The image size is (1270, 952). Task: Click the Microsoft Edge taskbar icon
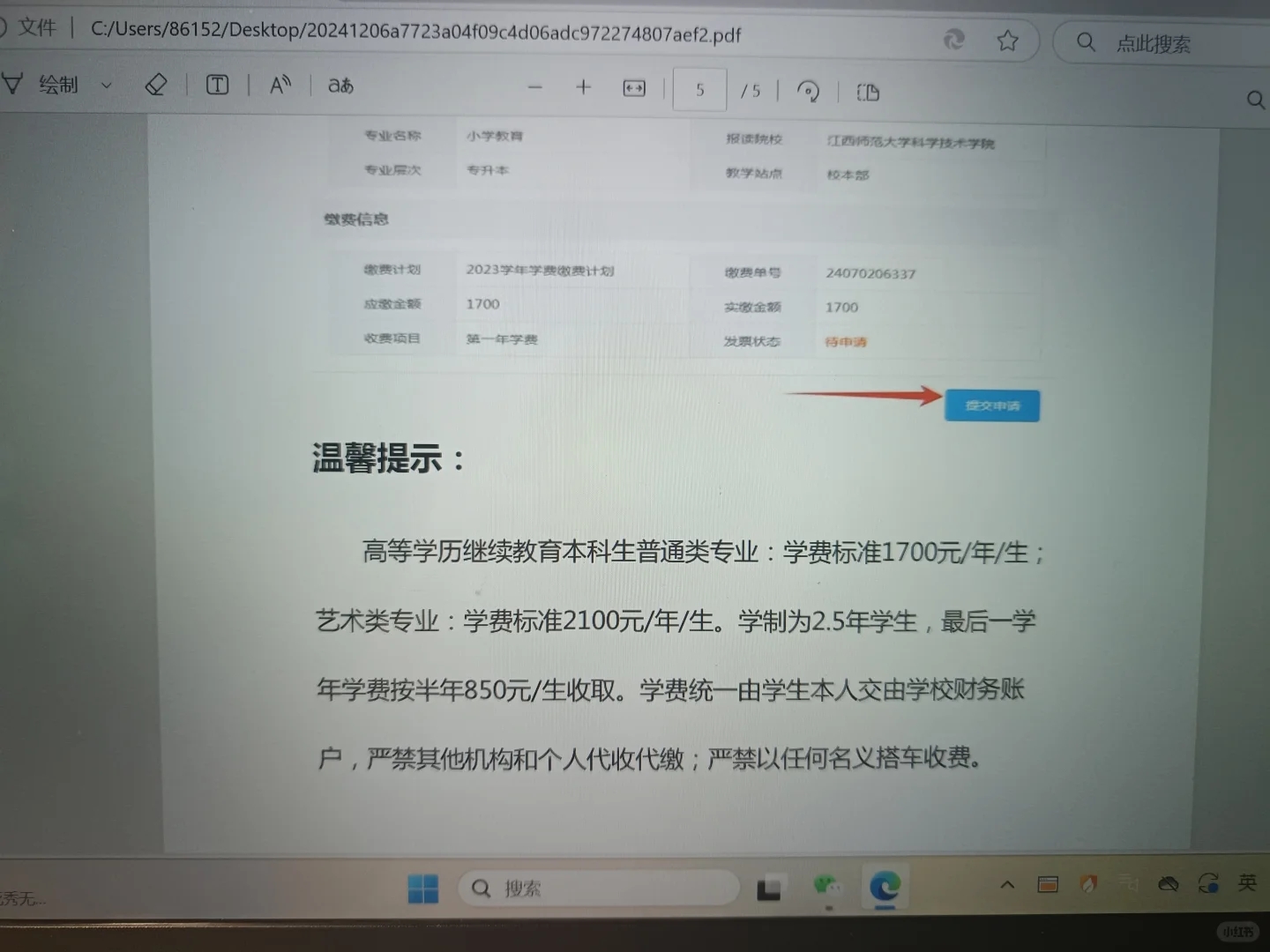(885, 886)
